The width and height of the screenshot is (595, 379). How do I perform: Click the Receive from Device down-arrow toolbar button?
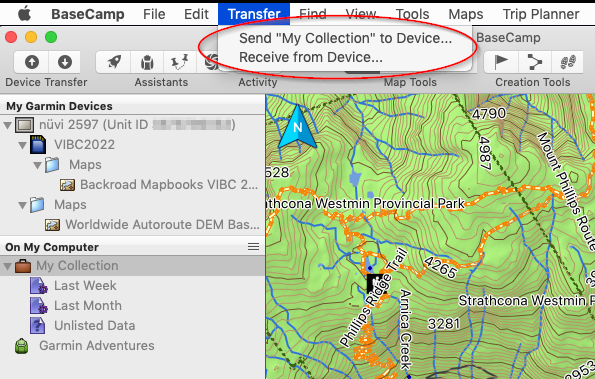65,62
